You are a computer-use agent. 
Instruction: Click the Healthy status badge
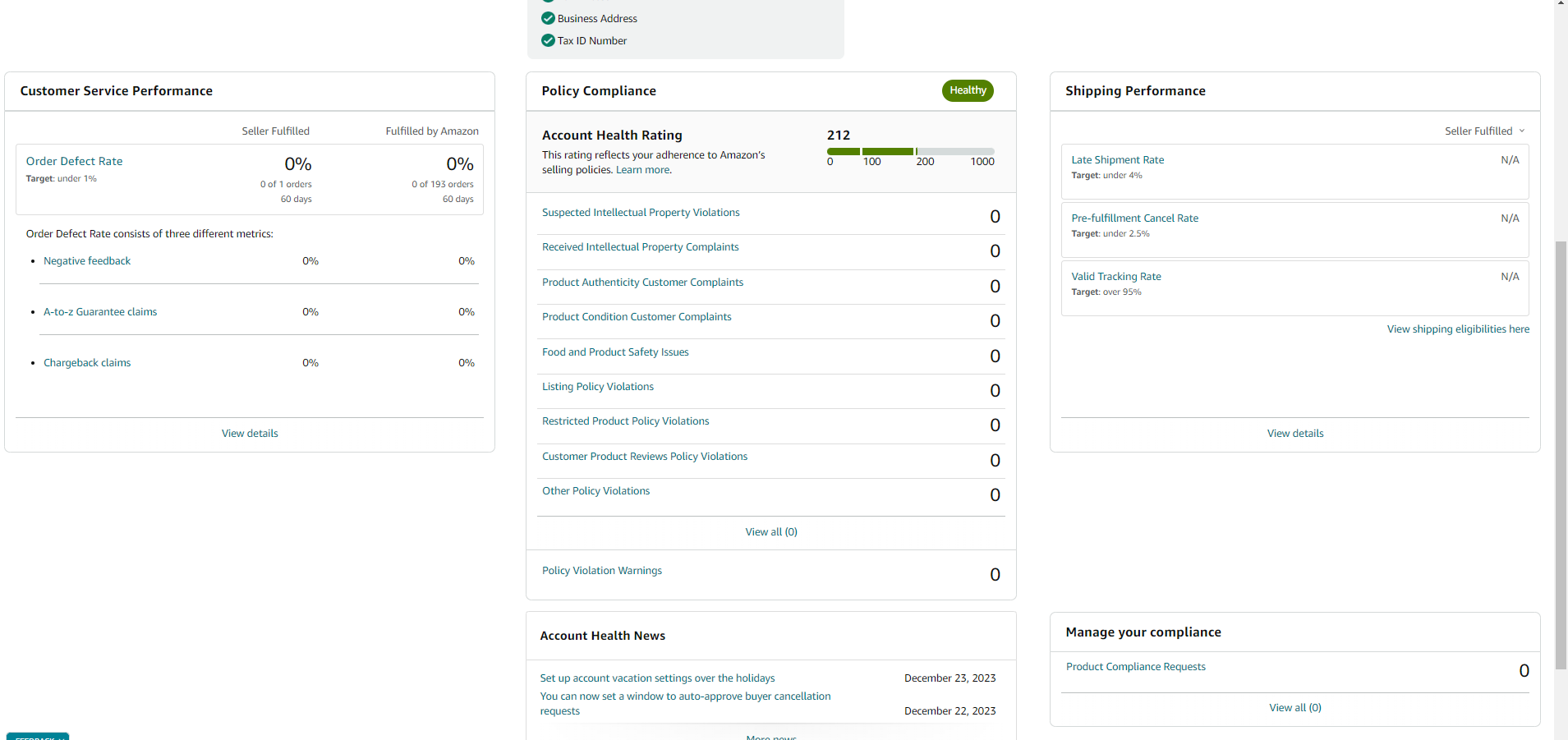point(968,90)
